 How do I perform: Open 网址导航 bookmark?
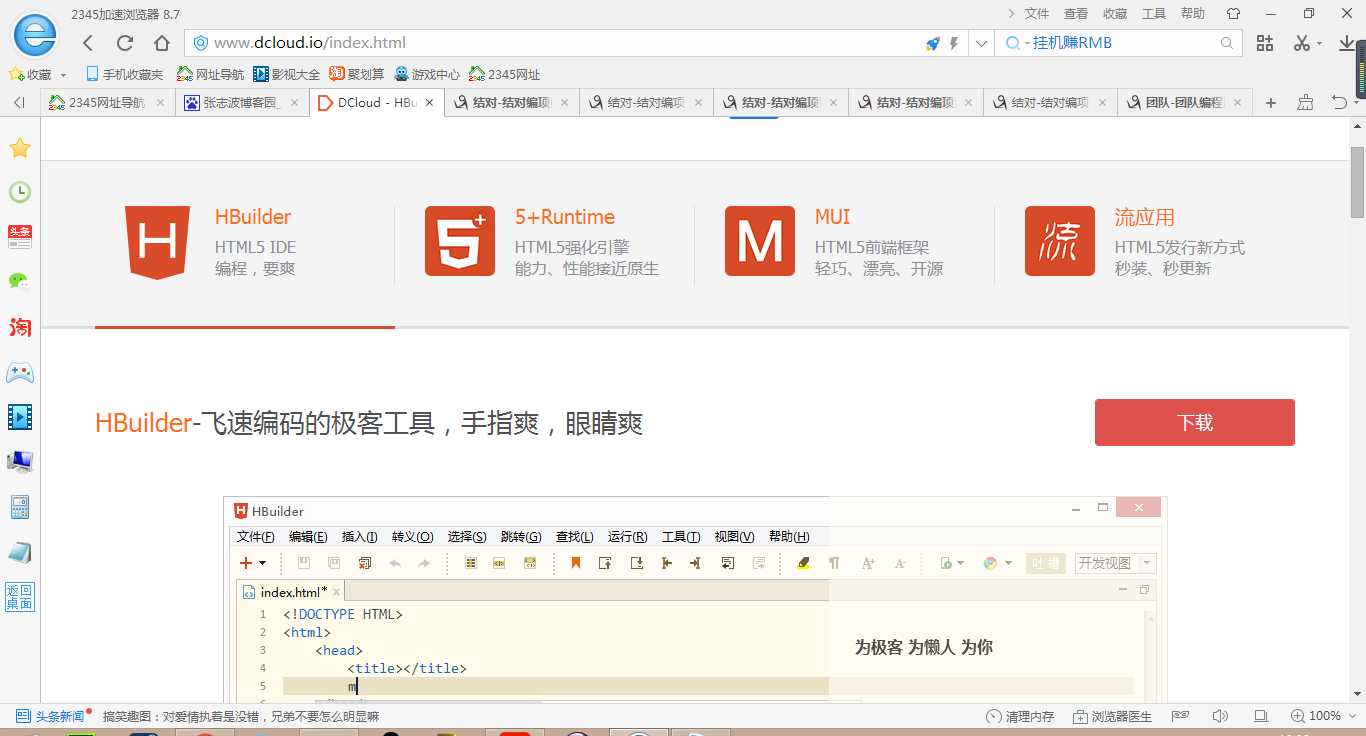coord(210,75)
